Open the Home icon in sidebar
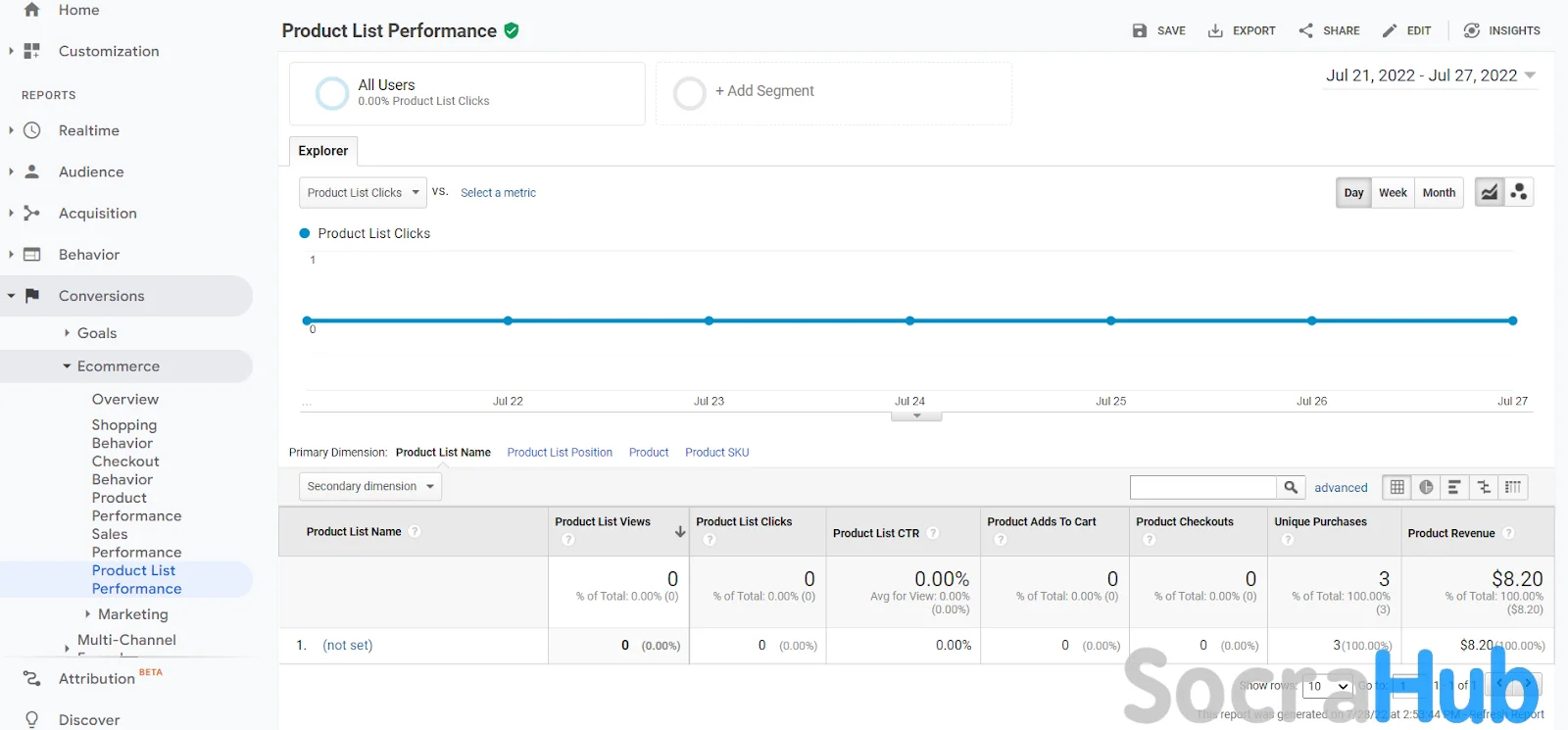The height and width of the screenshot is (730, 1568). (31, 10)
